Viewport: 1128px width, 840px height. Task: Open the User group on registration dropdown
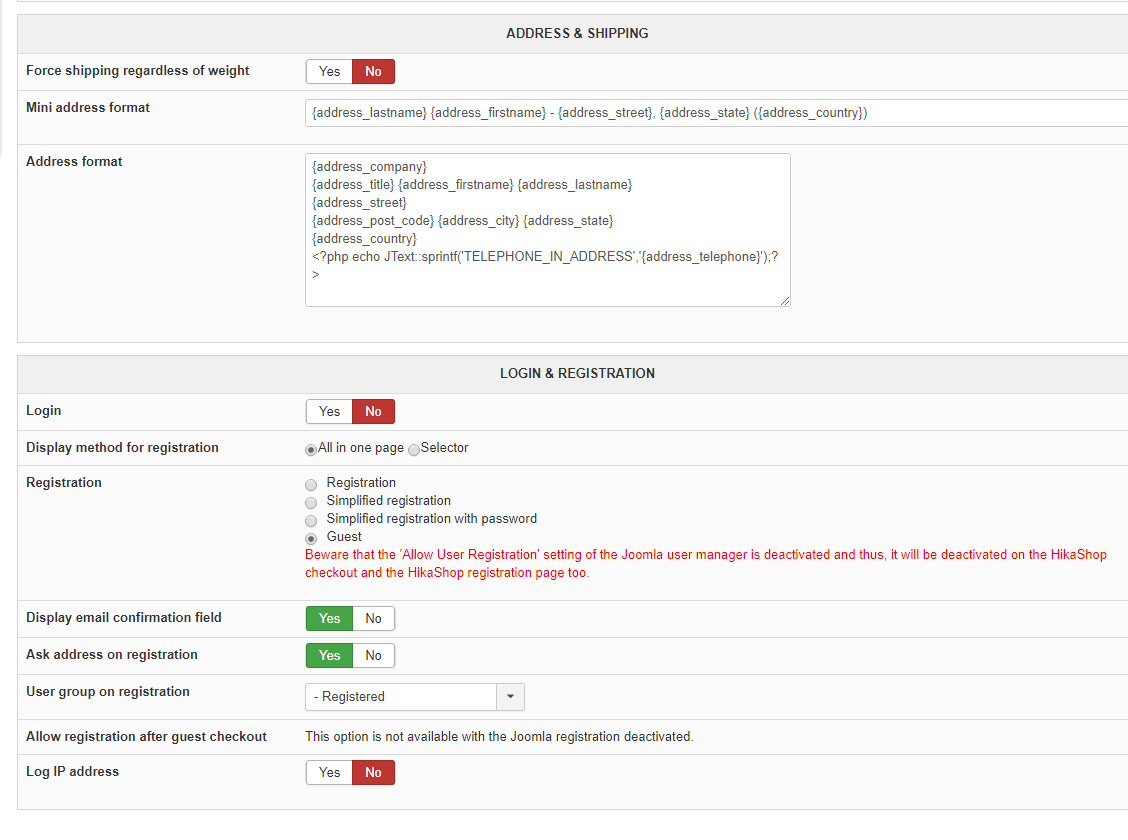pos(401,696)
